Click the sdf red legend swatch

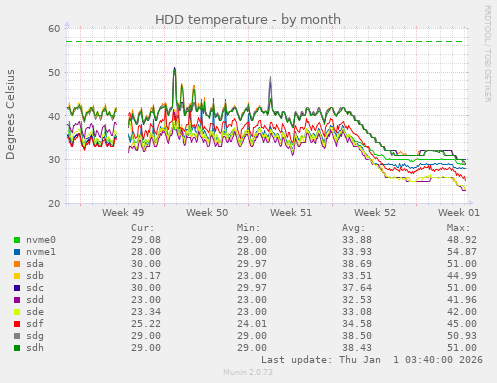[x=17, y=324]
